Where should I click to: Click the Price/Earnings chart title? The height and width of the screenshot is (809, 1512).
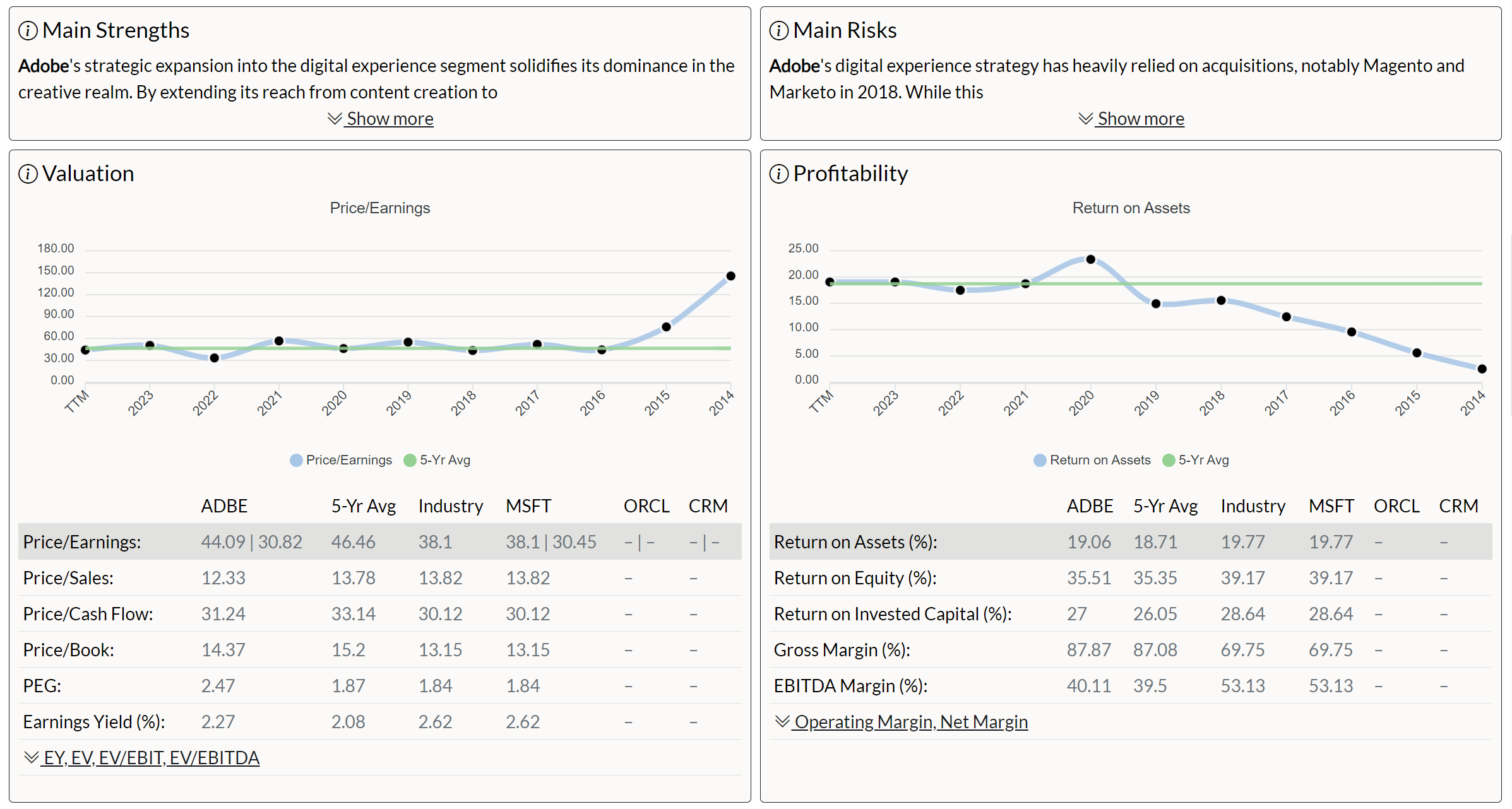tap(379, 208)
